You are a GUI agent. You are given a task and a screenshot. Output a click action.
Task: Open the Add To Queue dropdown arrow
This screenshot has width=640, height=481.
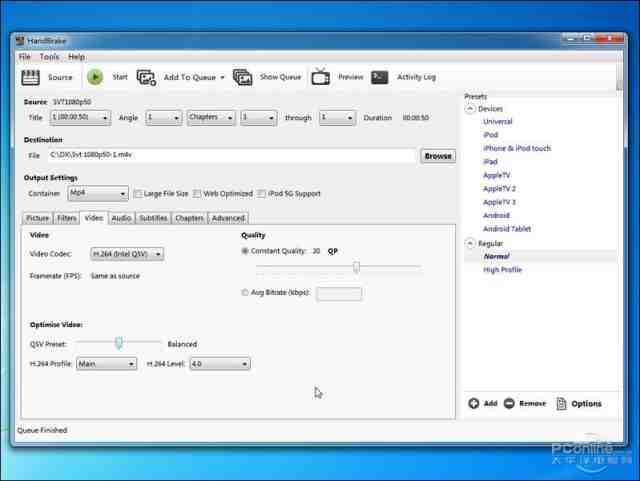[222, 78]
